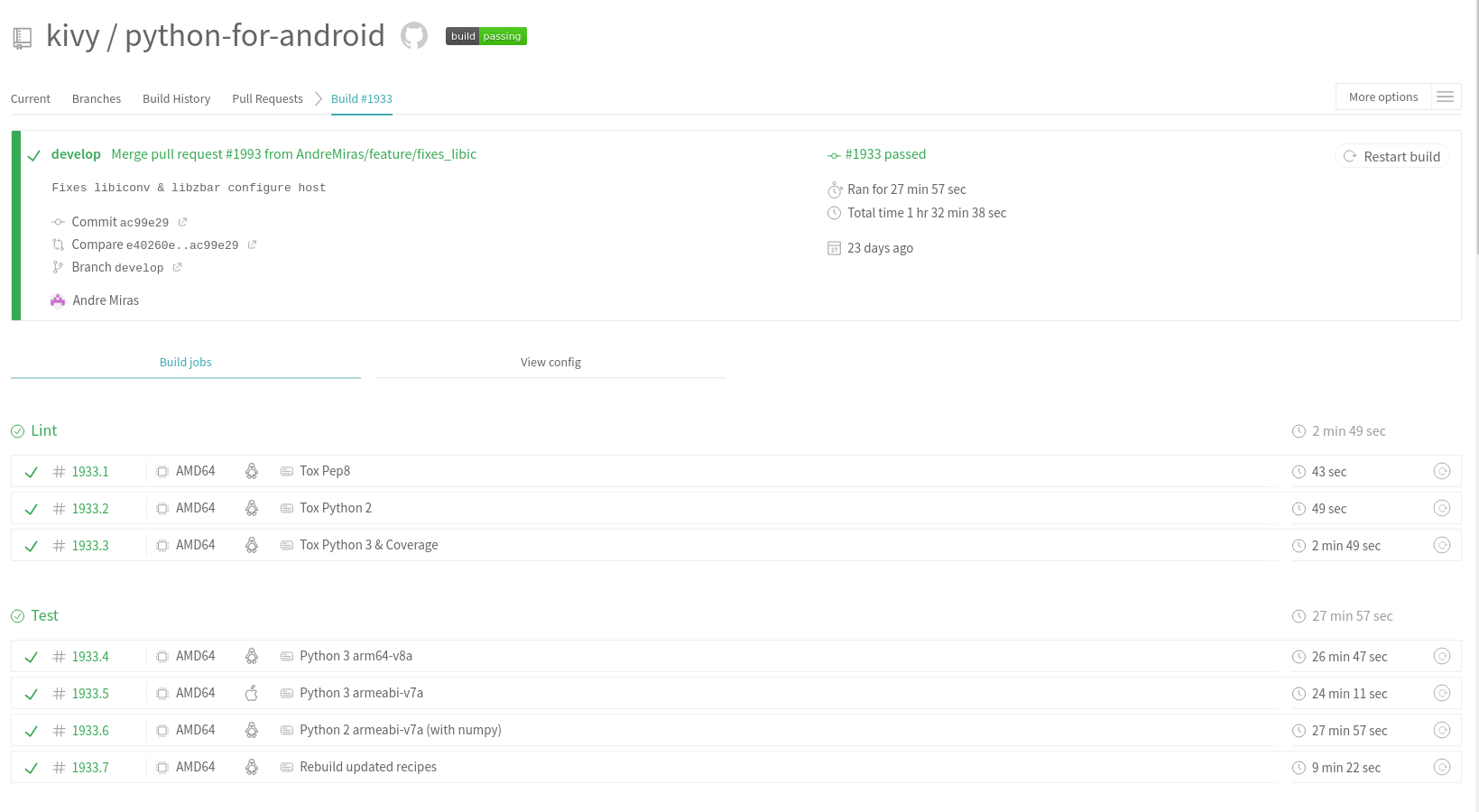
Task: Click the calendar icon beside 23 days ago
Action: [834, 248]
